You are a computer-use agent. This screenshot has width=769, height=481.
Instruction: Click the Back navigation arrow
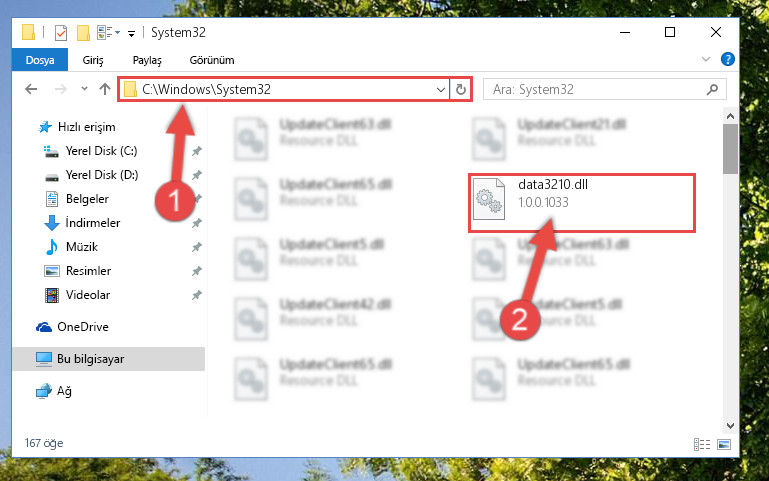point(31,89)
